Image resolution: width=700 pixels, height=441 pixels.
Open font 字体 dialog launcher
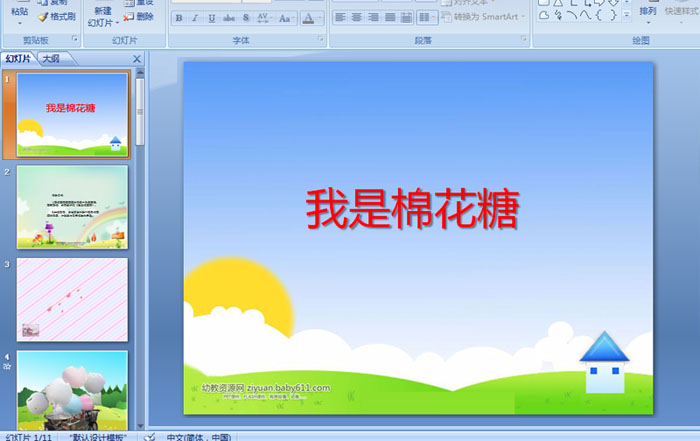320,39
